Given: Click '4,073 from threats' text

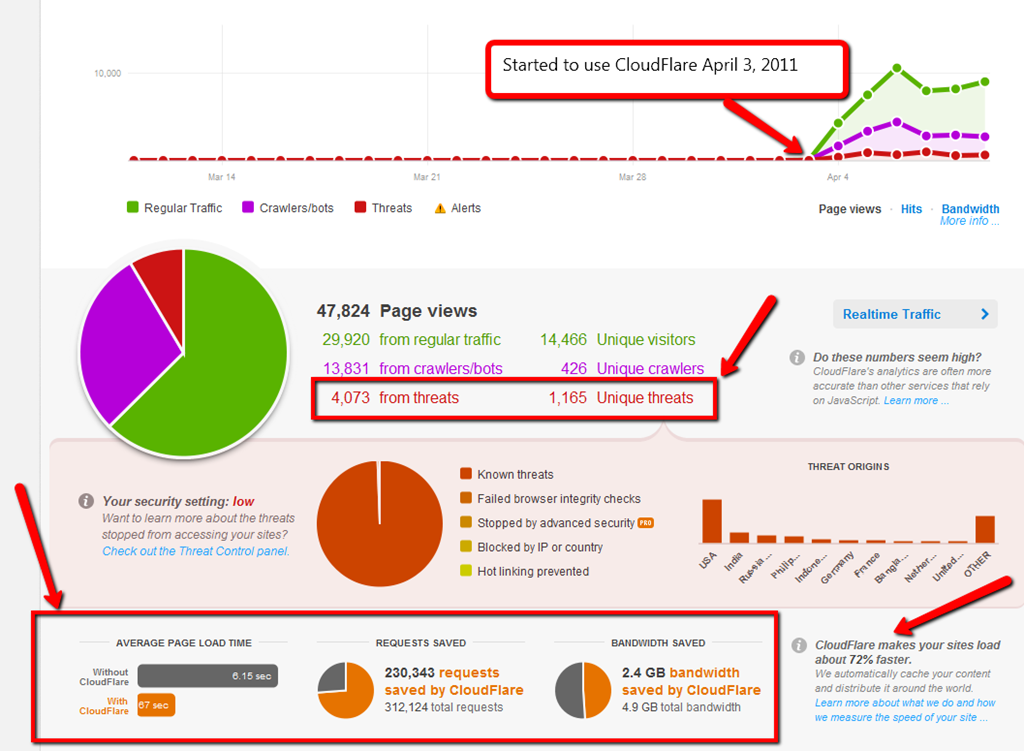Looking at the screenshot, I should point(394,398).
